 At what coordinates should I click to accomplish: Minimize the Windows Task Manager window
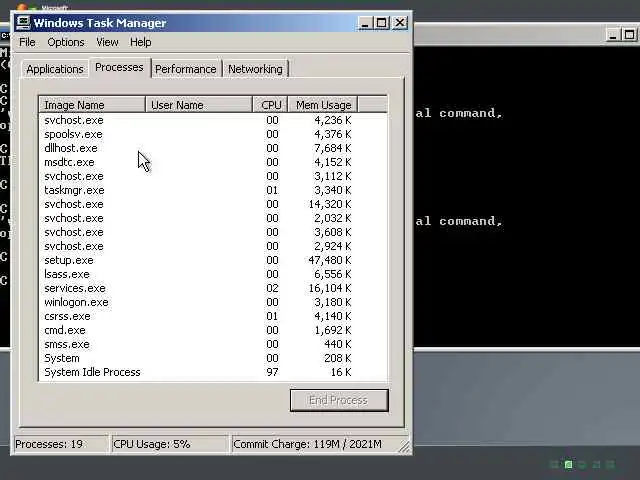pyautogui.click(x=365, y=23)
